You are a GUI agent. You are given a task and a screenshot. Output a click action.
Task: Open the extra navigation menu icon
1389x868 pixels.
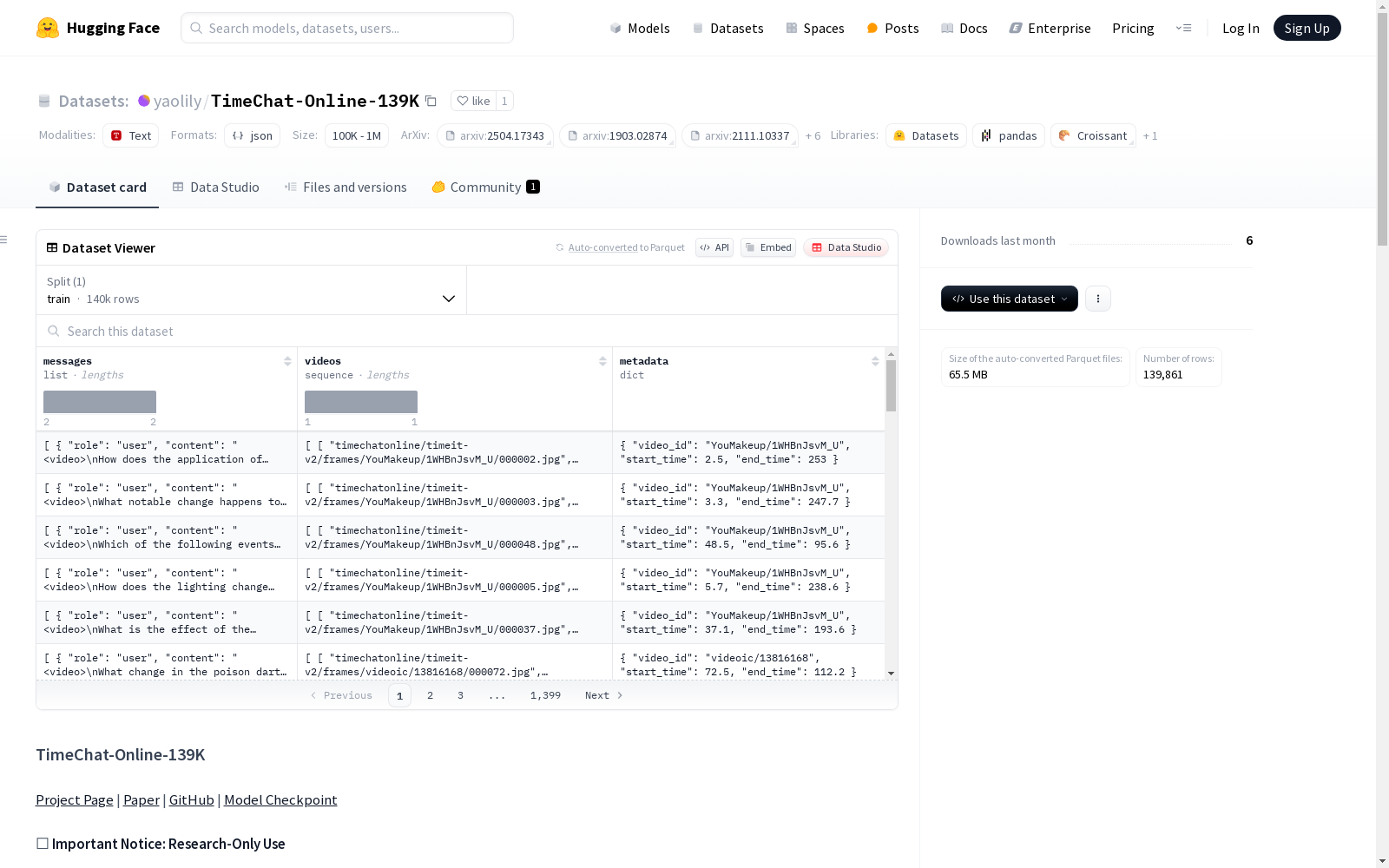pos(1183,28)
